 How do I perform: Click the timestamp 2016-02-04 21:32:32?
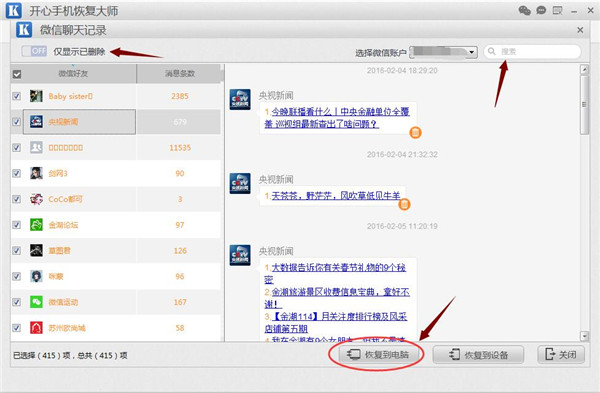pyautogui.click(x=402, y=154)
